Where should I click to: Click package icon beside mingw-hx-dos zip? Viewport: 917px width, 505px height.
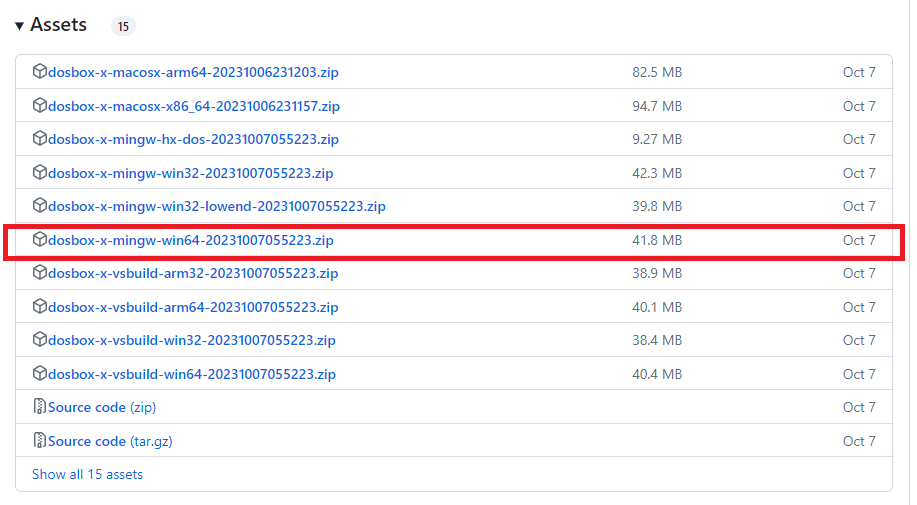(x=39, y=139)
